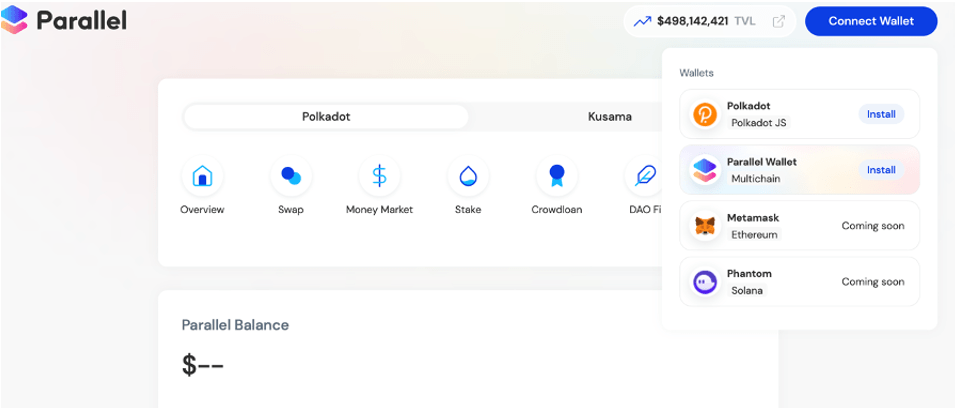
Task: Click the DAO feather icon
Action: [x=646, y=177]
